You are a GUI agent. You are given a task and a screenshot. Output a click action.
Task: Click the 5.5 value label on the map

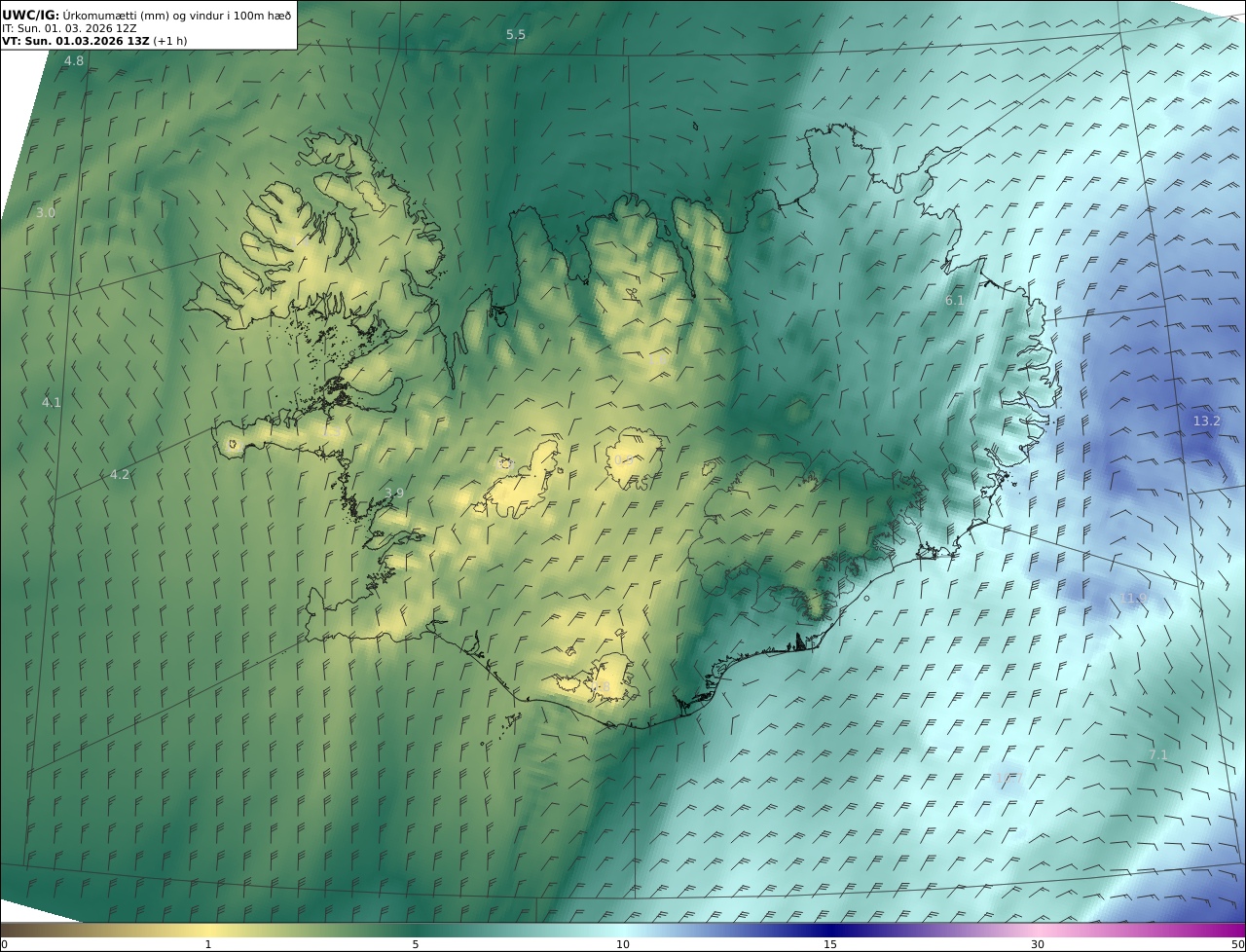tap(516, 35)
